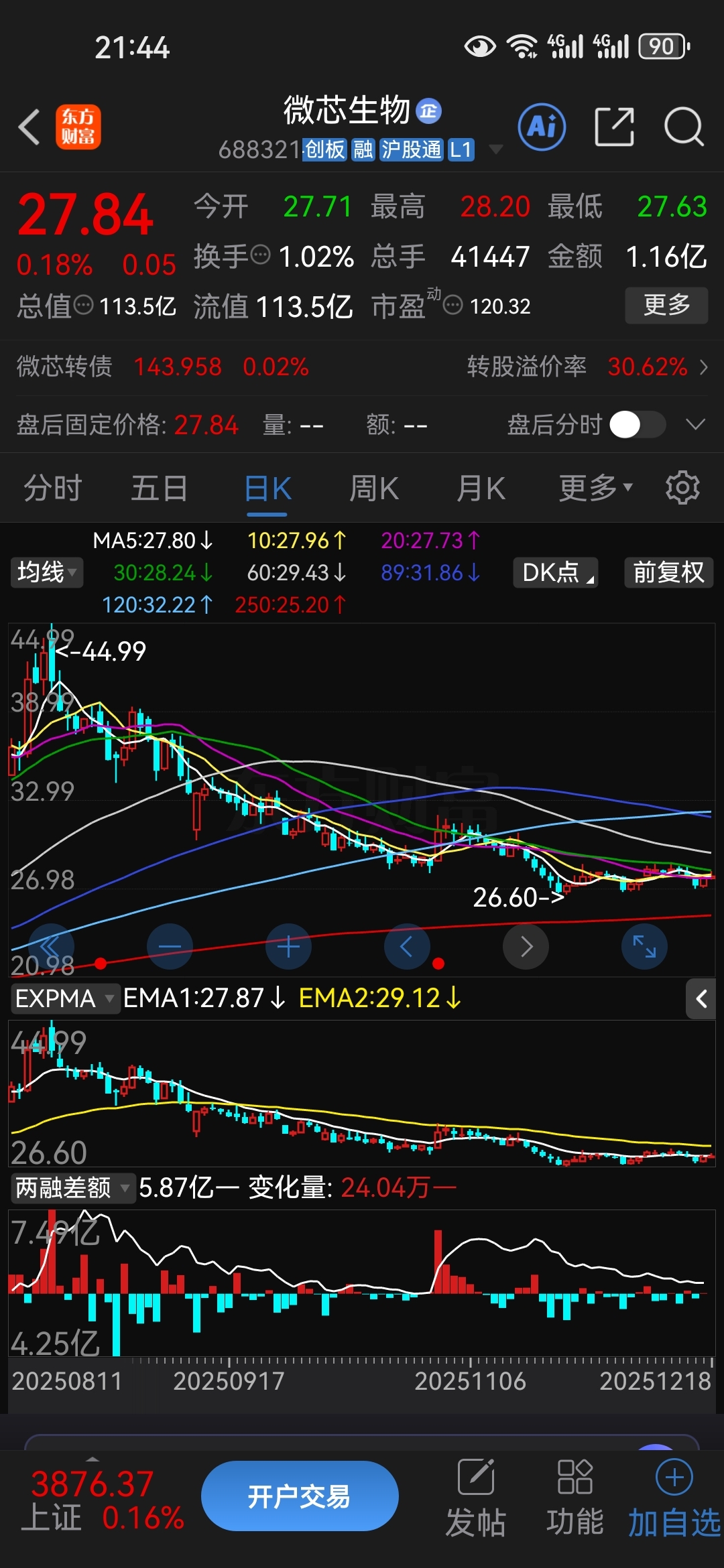Tap the eye comfort status icon
This screenshot has width=724, height=1568.
[480, 46]
